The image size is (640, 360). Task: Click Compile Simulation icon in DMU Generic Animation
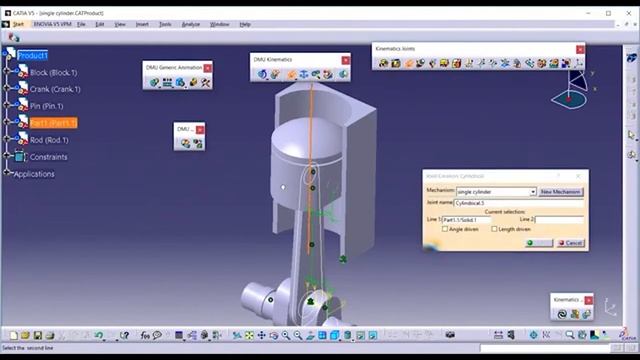click(167, 82)
